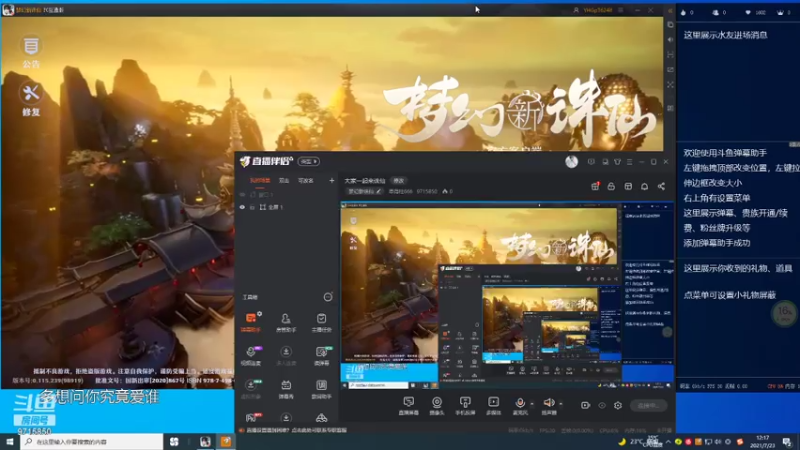Open the 主播任务 streamer tasks tool
Image resolution: width=800 pixels, height=450 pixels.
(321, 322)
